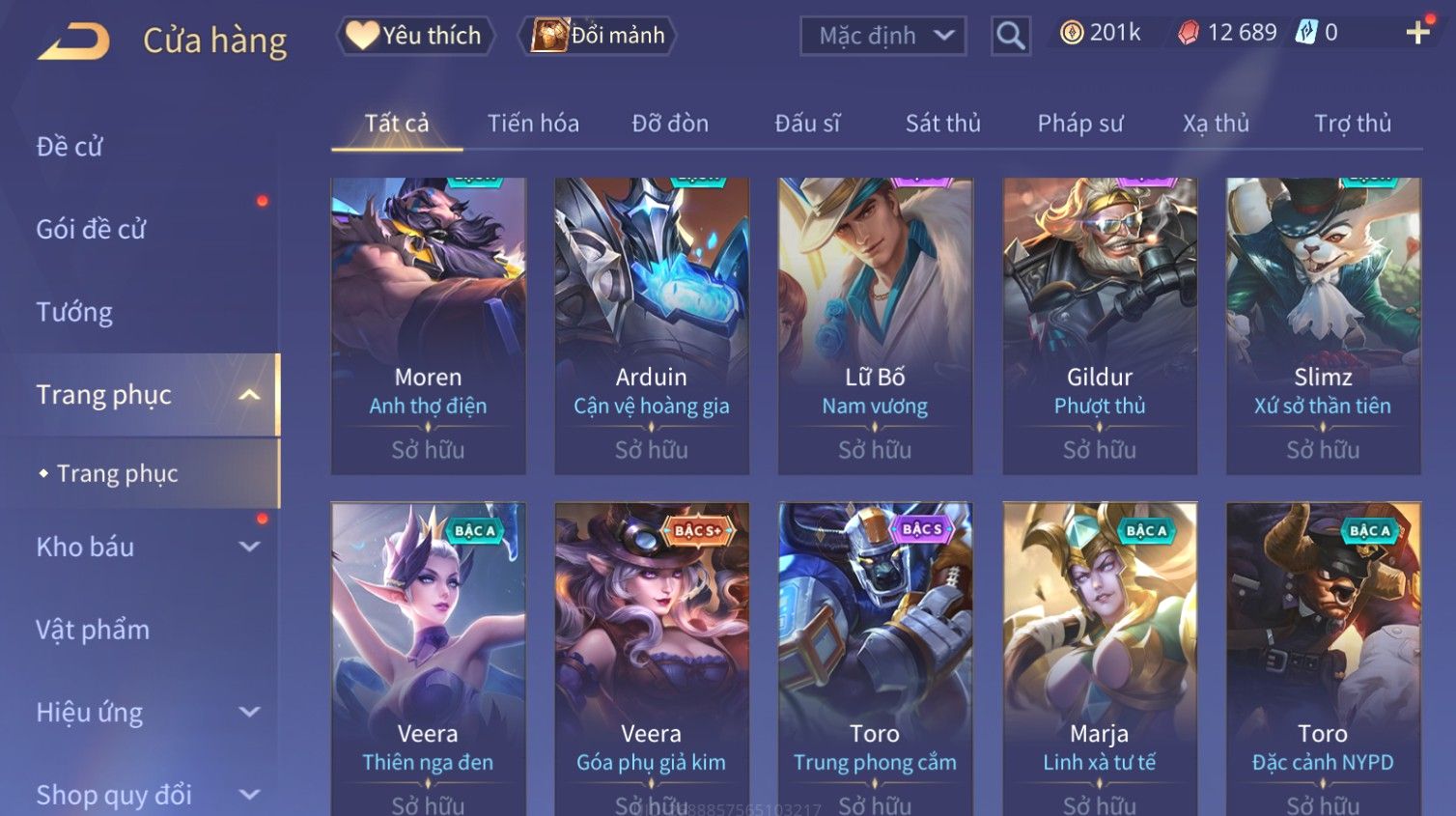Viewport: 1456px width, 816px height.
Task: Click the golden back arrow icon
Action: pyautogui.click(x=73, y=42)
